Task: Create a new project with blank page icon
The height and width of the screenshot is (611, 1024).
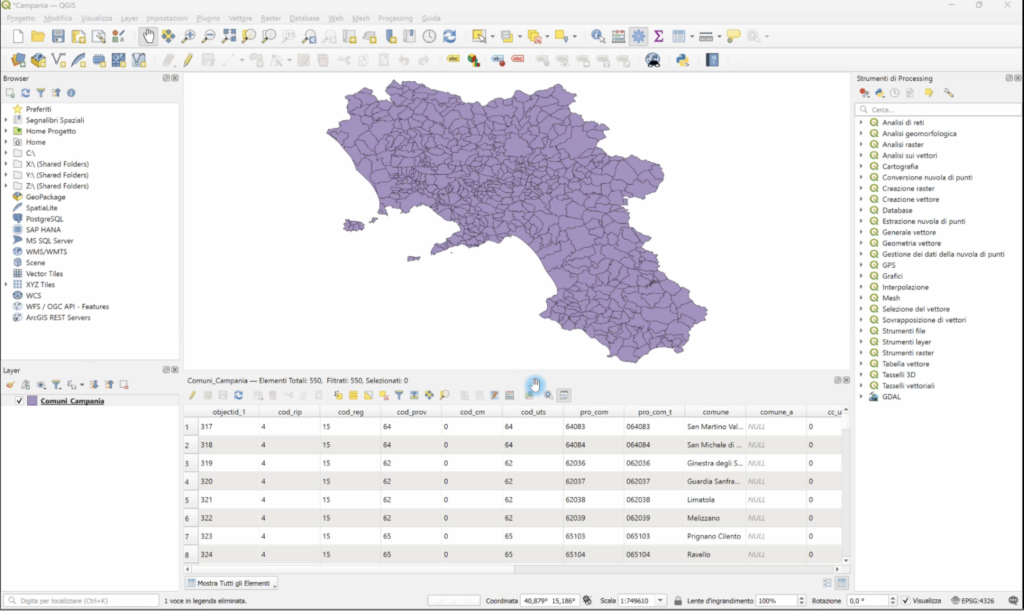Action: [x=18, y=37]
